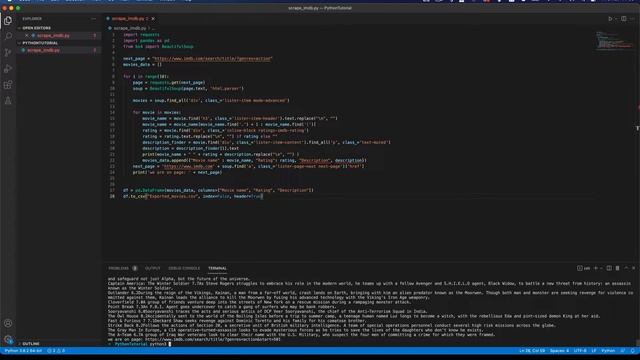Click the 'for i in range' loop line
Viewport: 640px width, 360px height.
point(146,76)
